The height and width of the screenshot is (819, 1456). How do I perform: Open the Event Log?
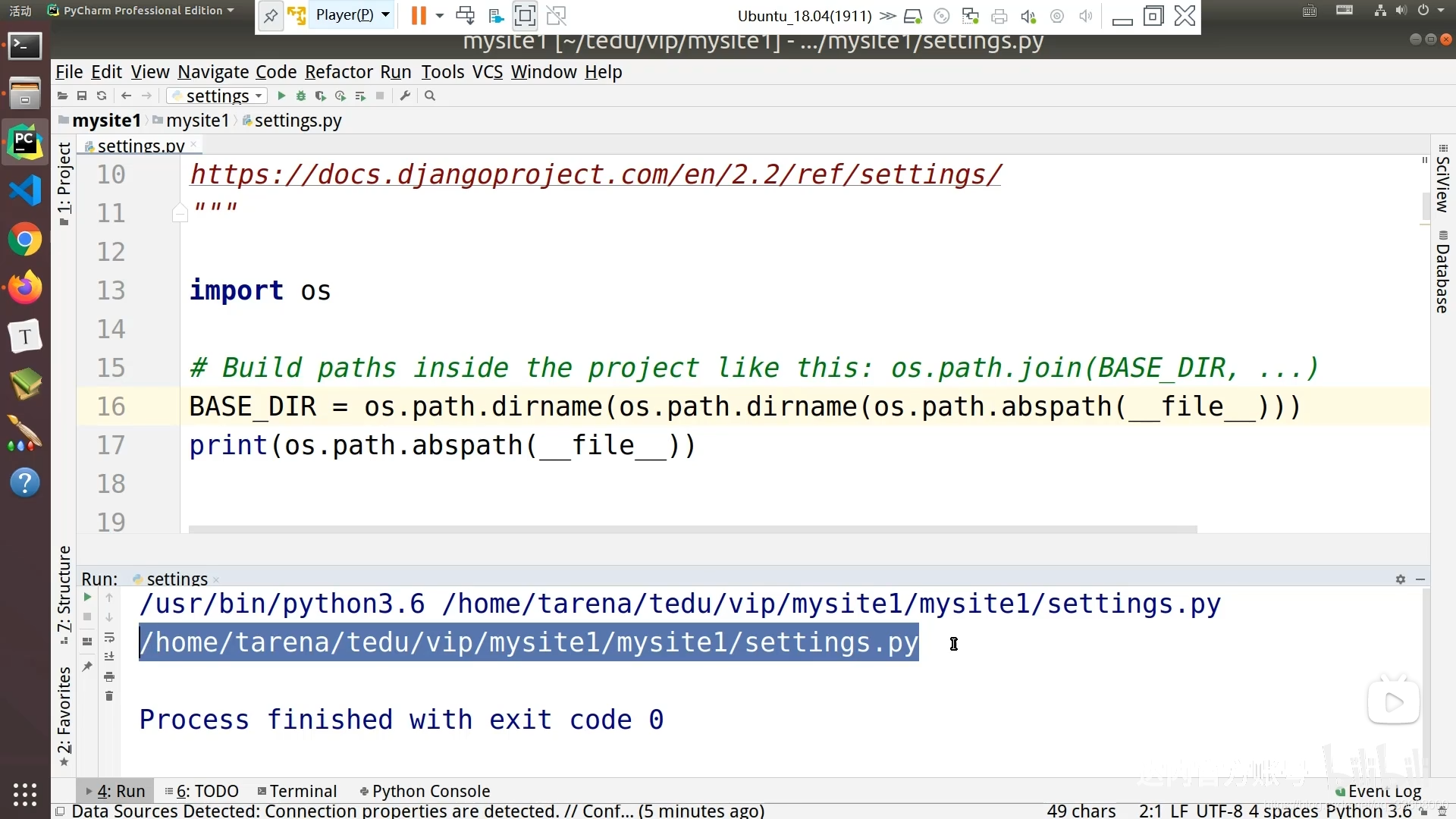coord(1378,792)
